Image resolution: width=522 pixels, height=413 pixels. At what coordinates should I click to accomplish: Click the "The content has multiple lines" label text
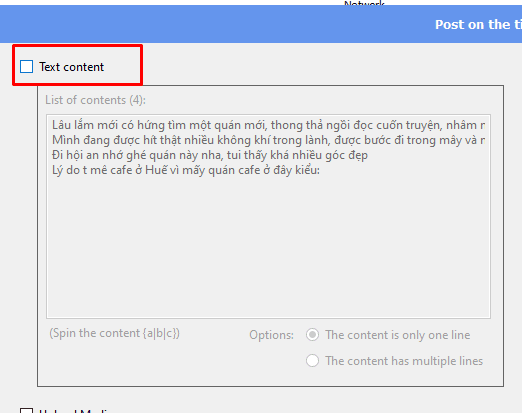pos(404,361)
